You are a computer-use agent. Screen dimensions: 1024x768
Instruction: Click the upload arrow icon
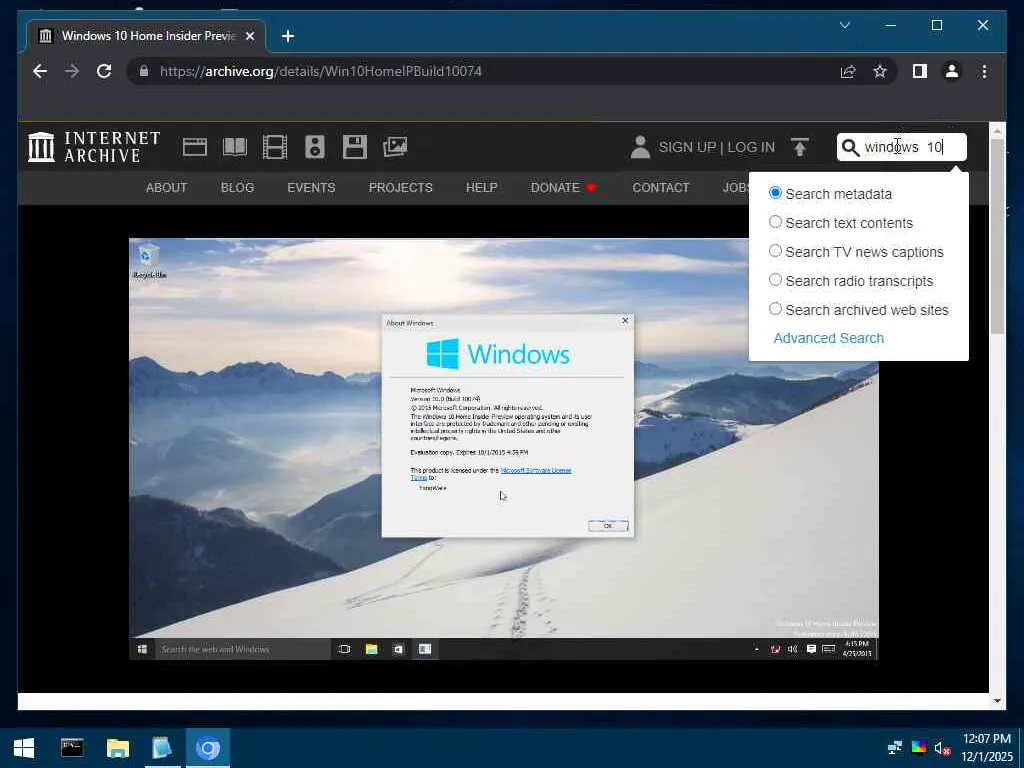pos(799,147)
